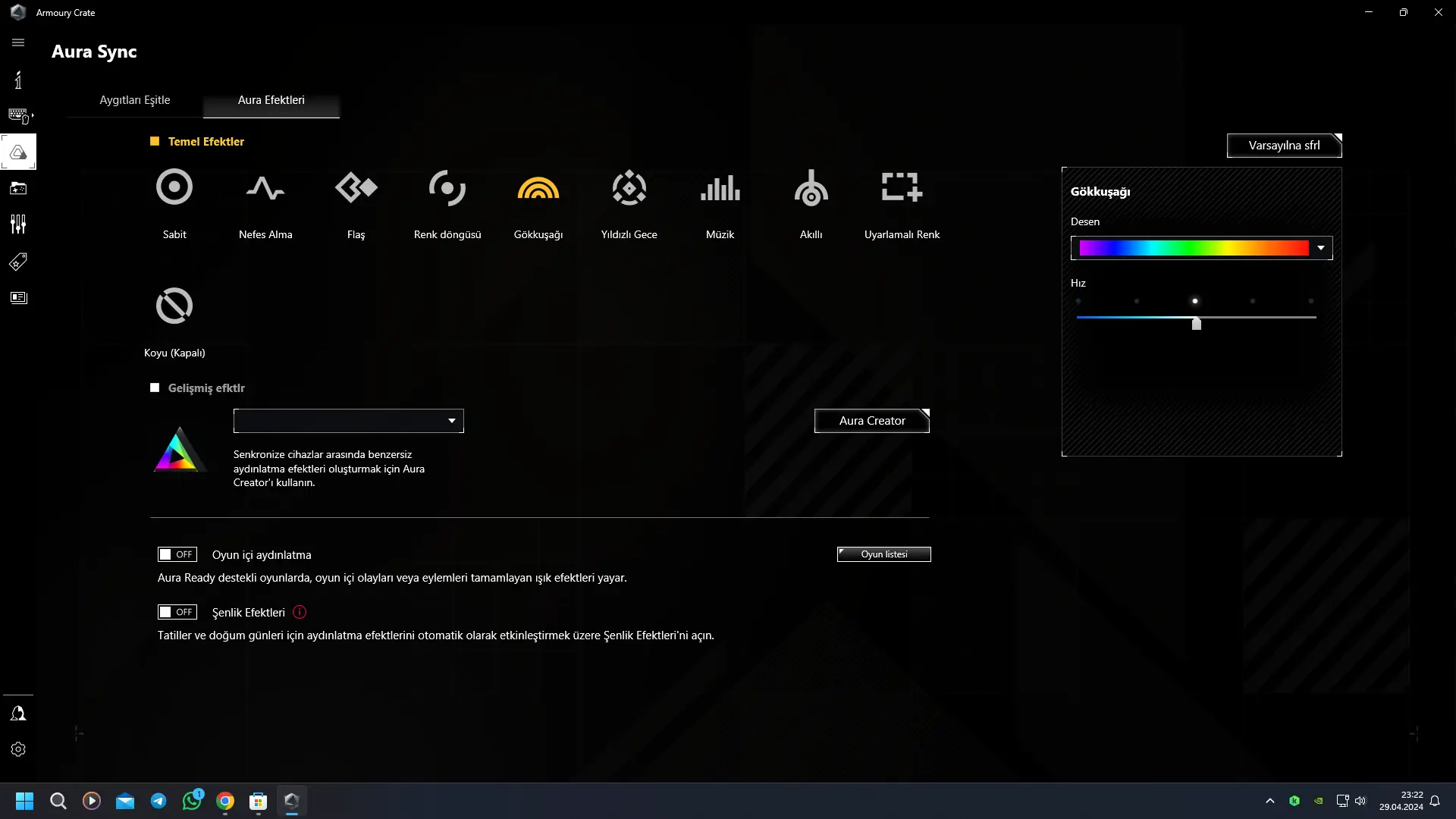Open the News sidebar icon
1456x819 pixels.
18,298
